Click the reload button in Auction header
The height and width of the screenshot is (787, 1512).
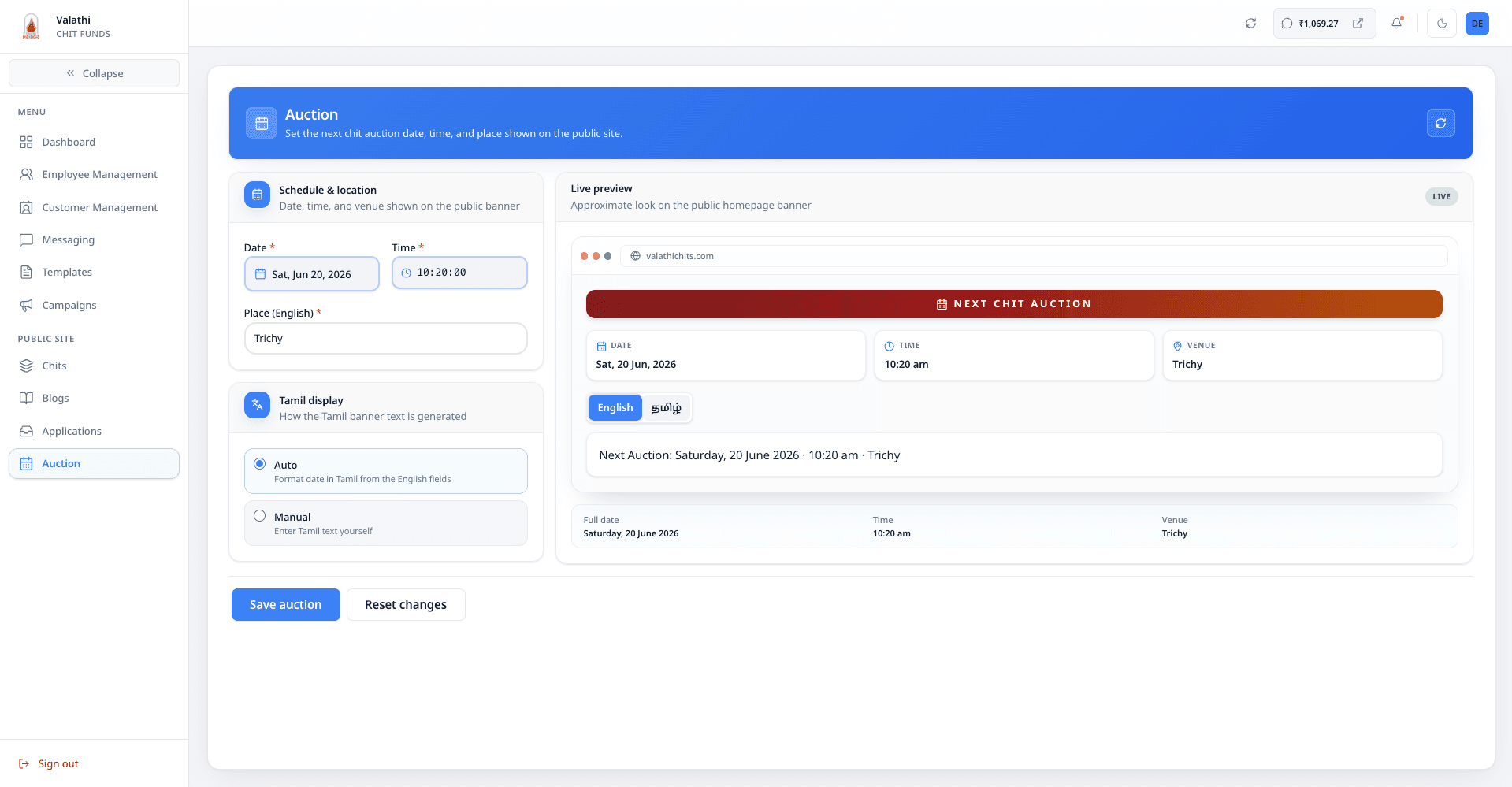click(1441, 123)
